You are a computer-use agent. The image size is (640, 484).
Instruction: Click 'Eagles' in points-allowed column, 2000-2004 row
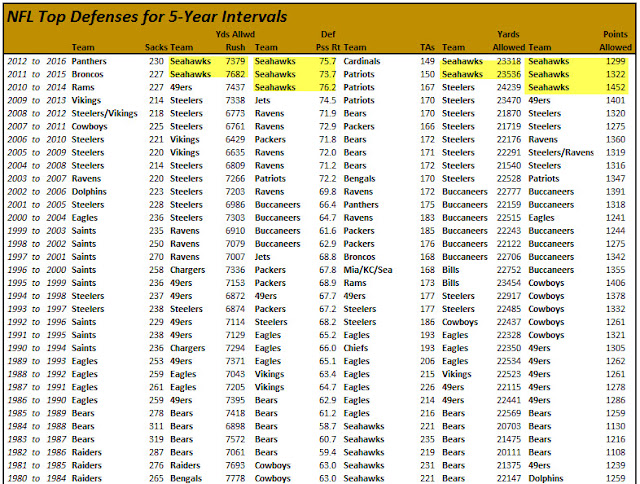[x=541, y=218]
